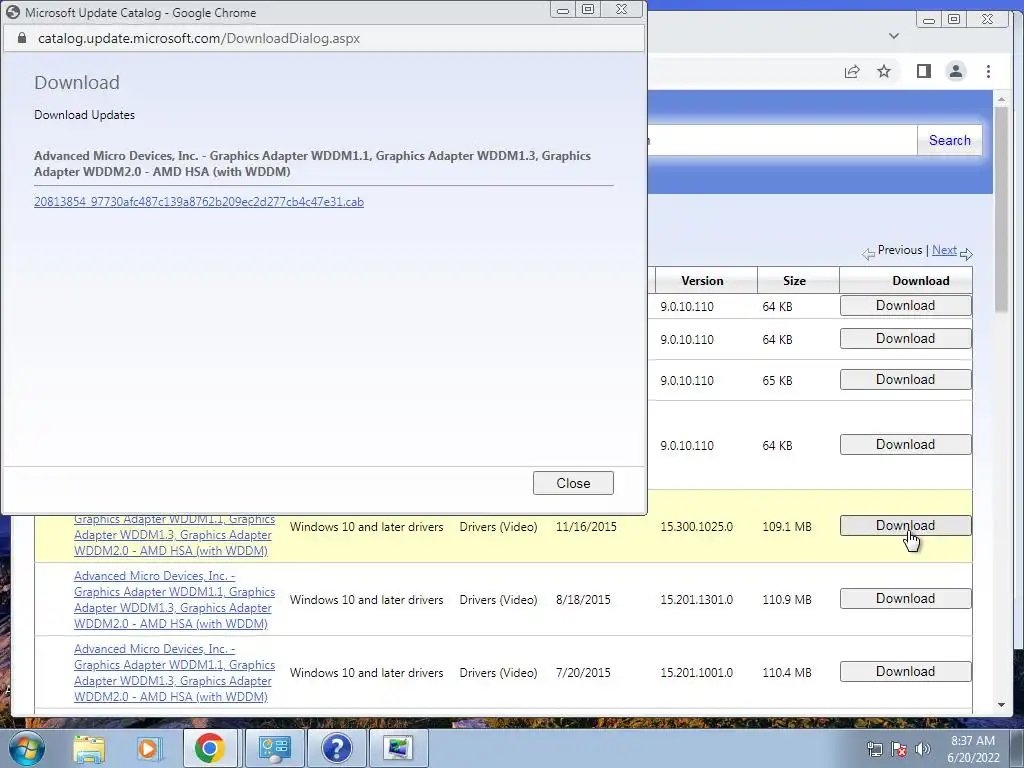
Task: Click the vertical scrollbar thumb in the catalog page
Action: click(1001, 210)
